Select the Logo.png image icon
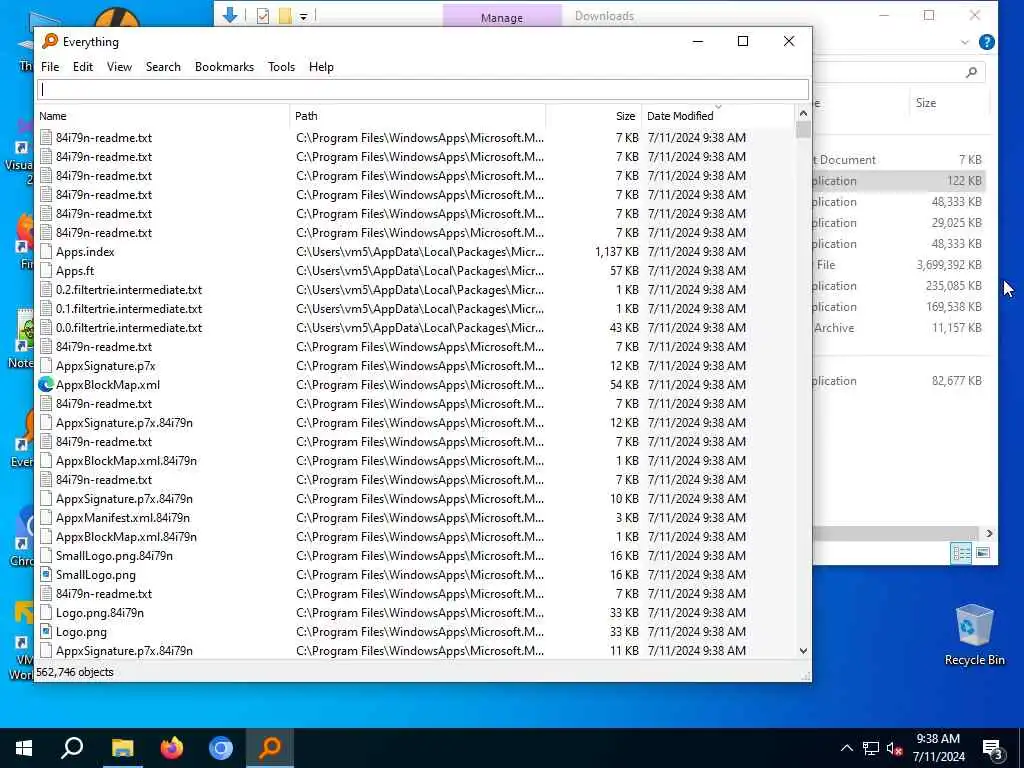The height and width of the screenshot is (768, 1024). [x=46, y=632]
